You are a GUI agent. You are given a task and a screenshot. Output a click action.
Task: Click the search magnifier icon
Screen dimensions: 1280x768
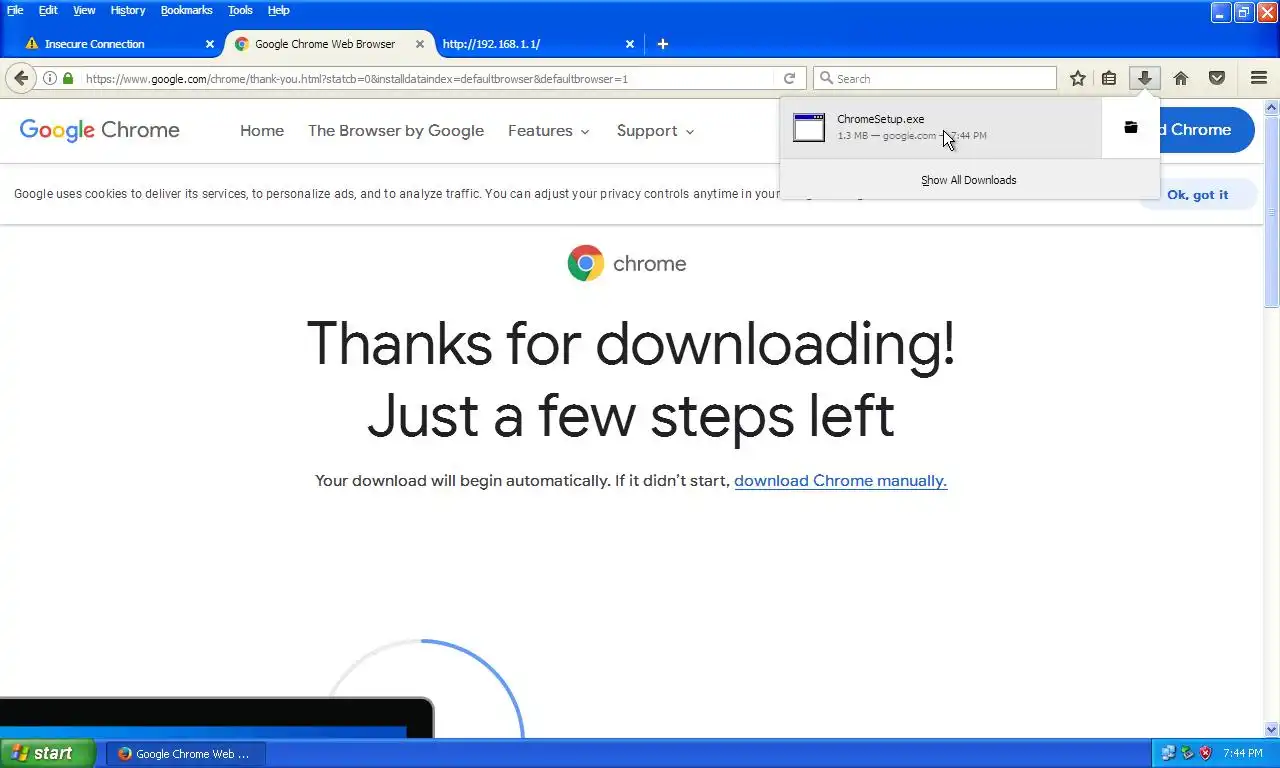click(x=826, y=78)
